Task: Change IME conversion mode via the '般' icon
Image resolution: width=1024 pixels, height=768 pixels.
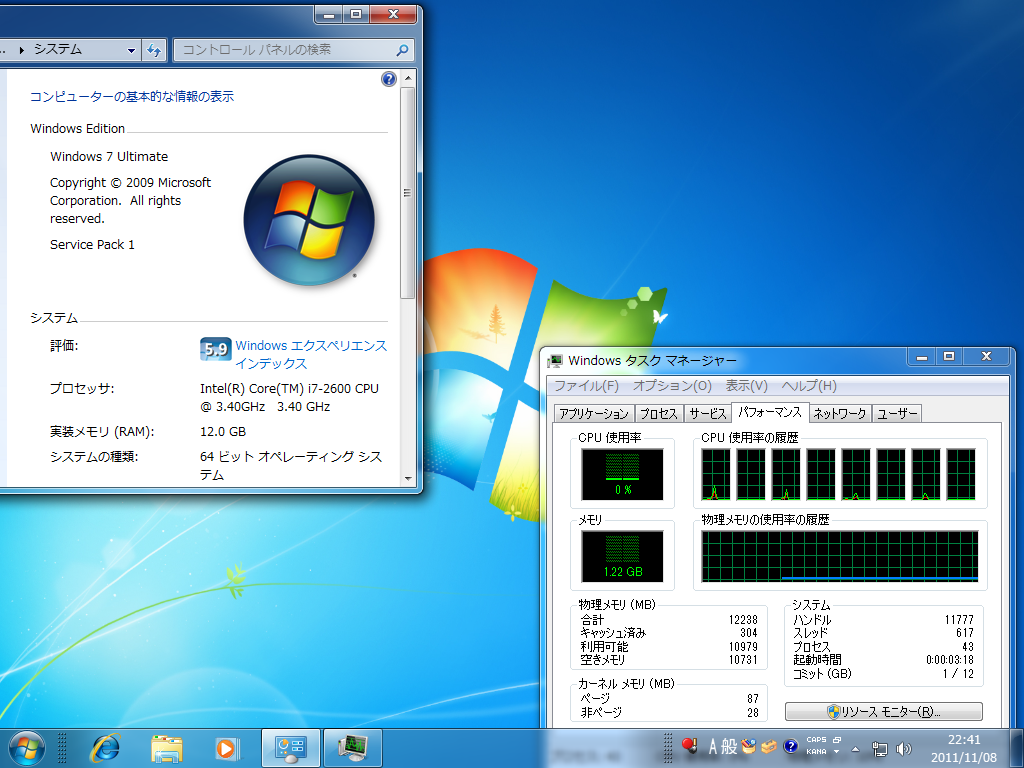Action: click(729, 746)
